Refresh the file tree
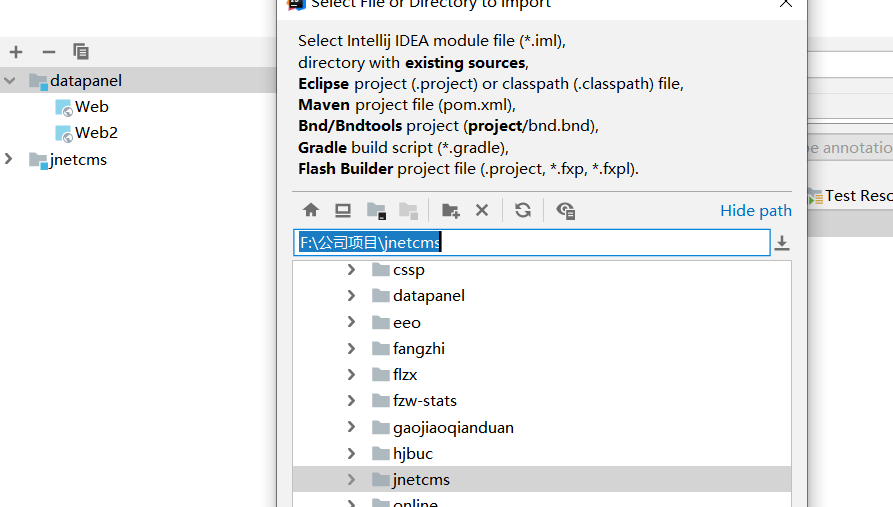 click(x=523, y=210)
